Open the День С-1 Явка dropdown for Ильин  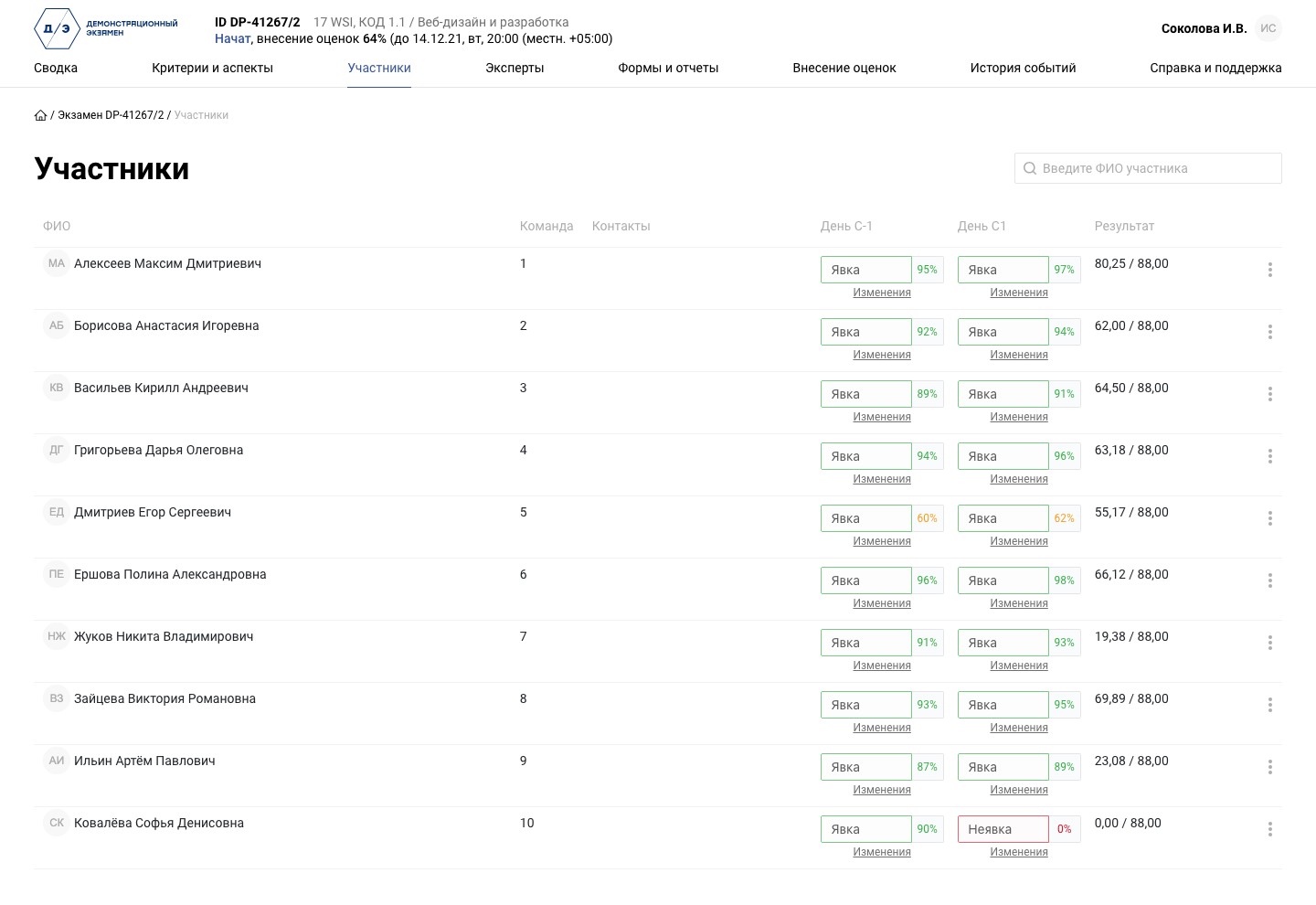[865, 767]
